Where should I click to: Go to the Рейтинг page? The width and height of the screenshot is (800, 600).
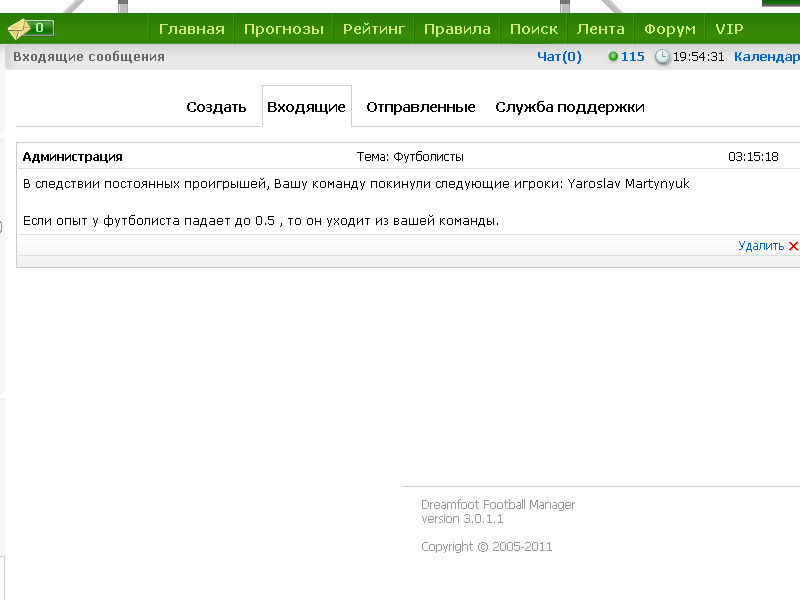click(x=374, y=29)
